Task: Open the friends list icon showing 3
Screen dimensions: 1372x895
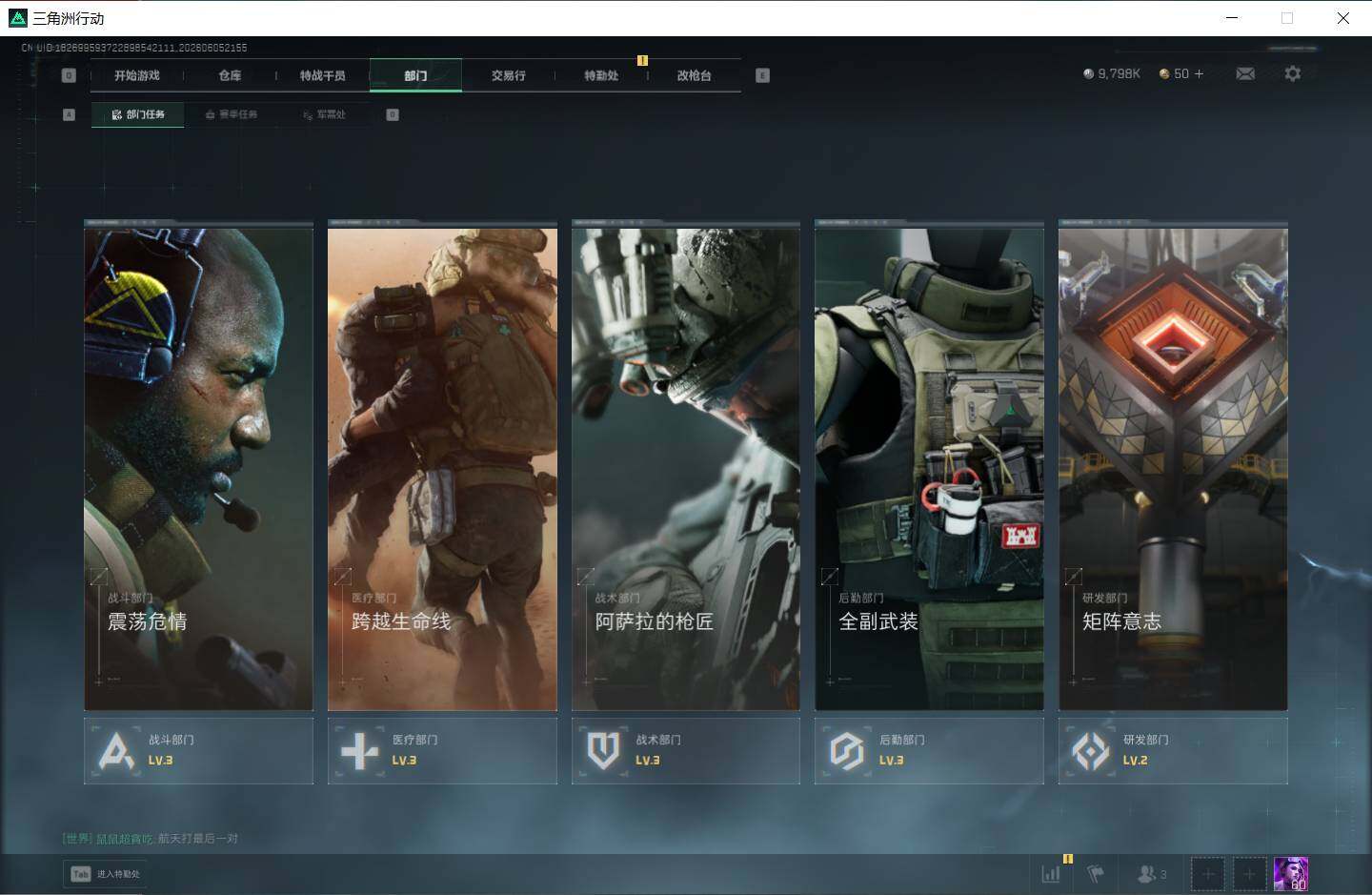Action: (x=1152, y=873)
